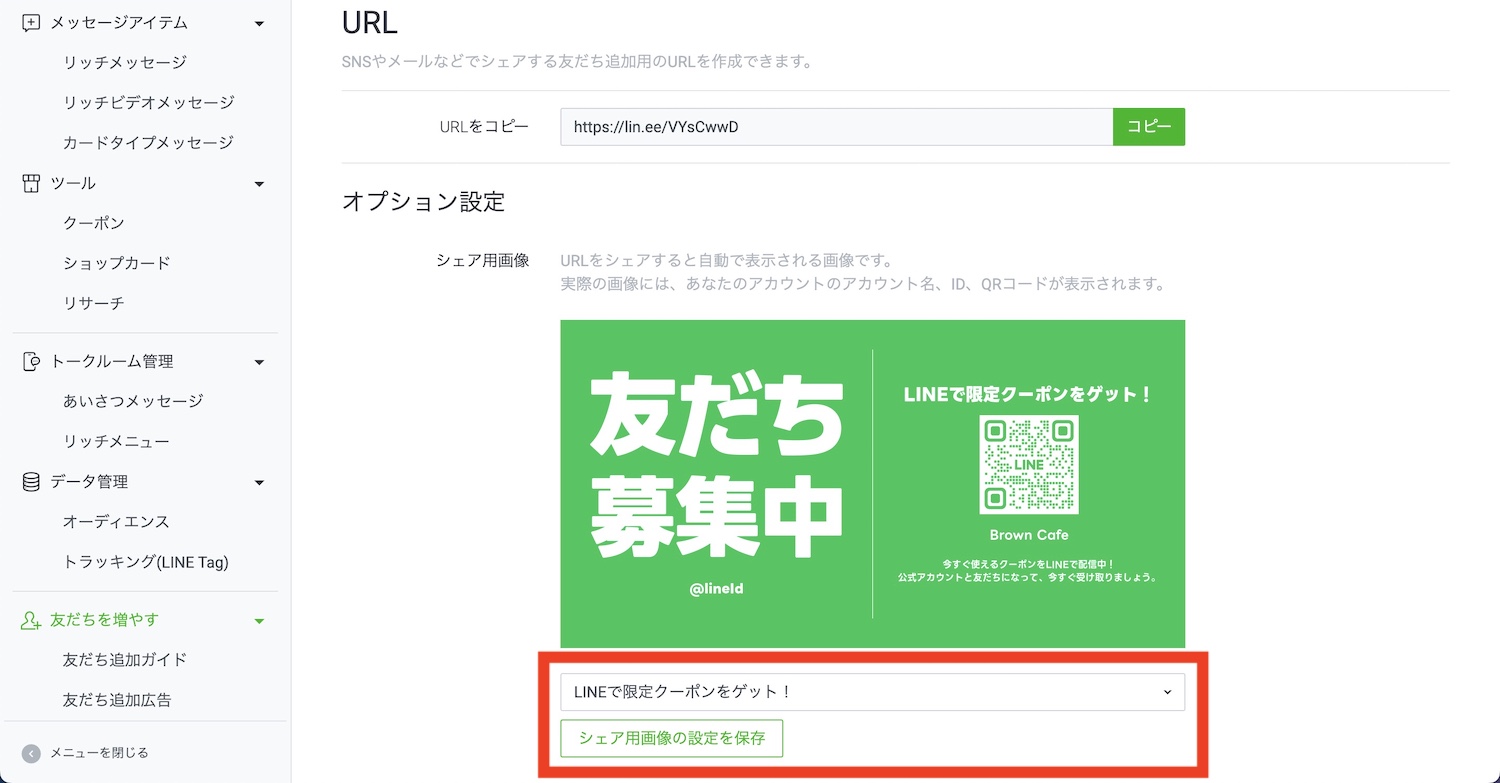Go to クーポン page
Image resolution: width=1500 pixels, height=783 pixels.
click(x=93, y=222)
